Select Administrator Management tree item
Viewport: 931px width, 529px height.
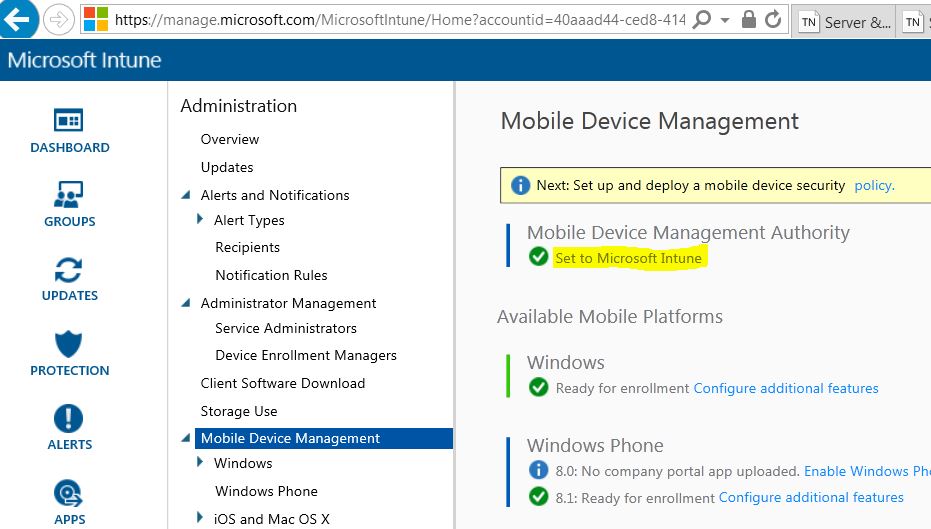289,303
